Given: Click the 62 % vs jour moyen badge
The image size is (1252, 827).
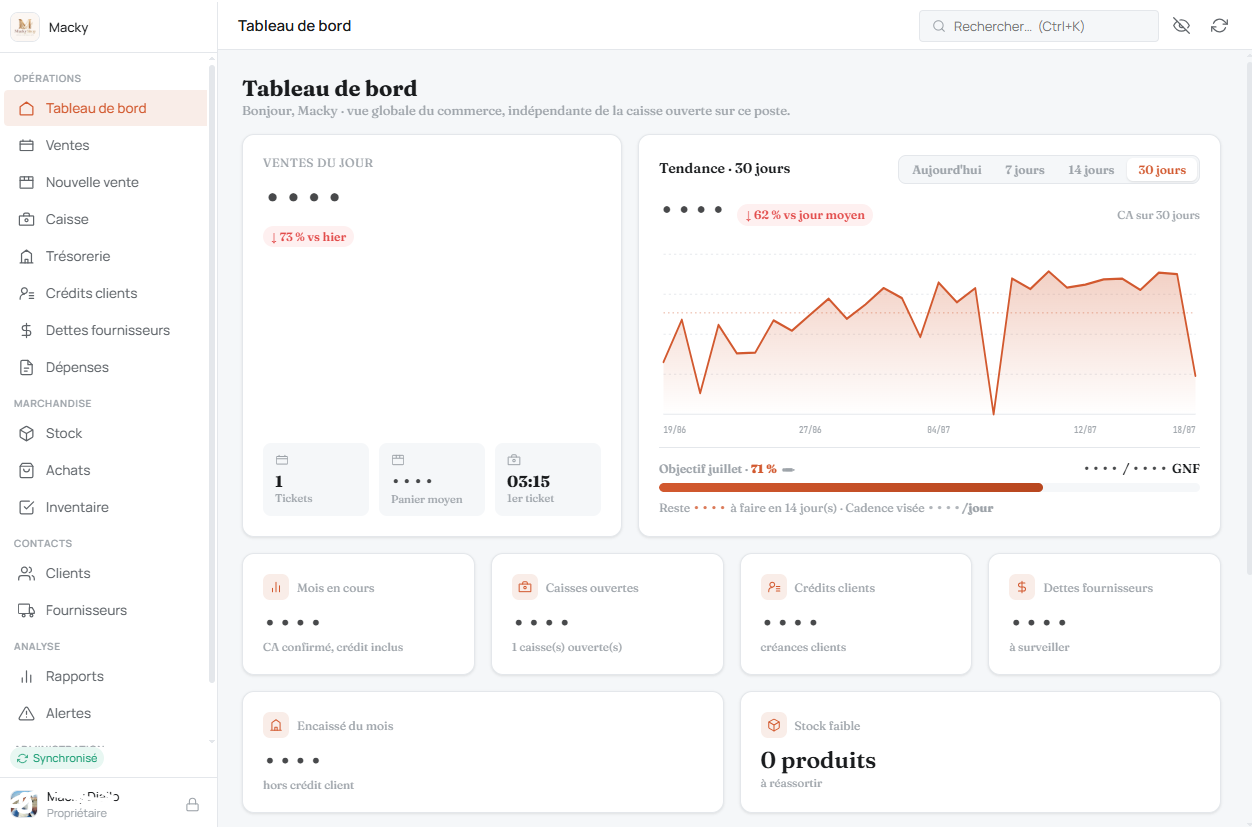Looking at the screenshot, I should [805, 215].
